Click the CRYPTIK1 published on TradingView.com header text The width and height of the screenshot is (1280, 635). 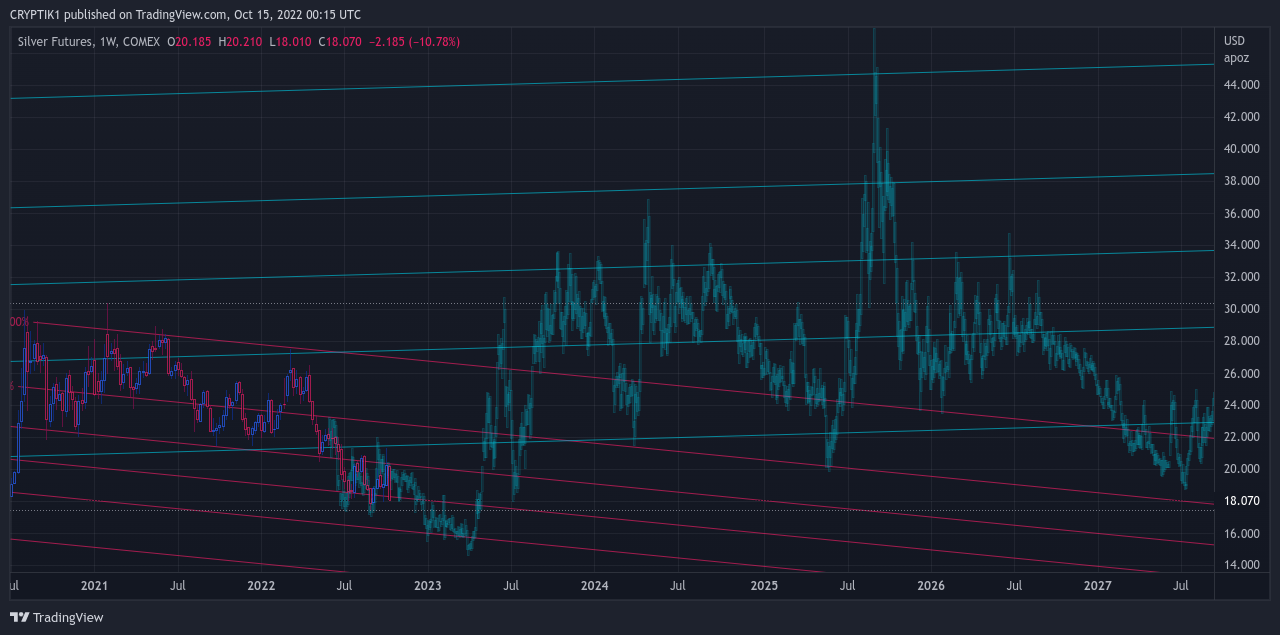(185, 15)
